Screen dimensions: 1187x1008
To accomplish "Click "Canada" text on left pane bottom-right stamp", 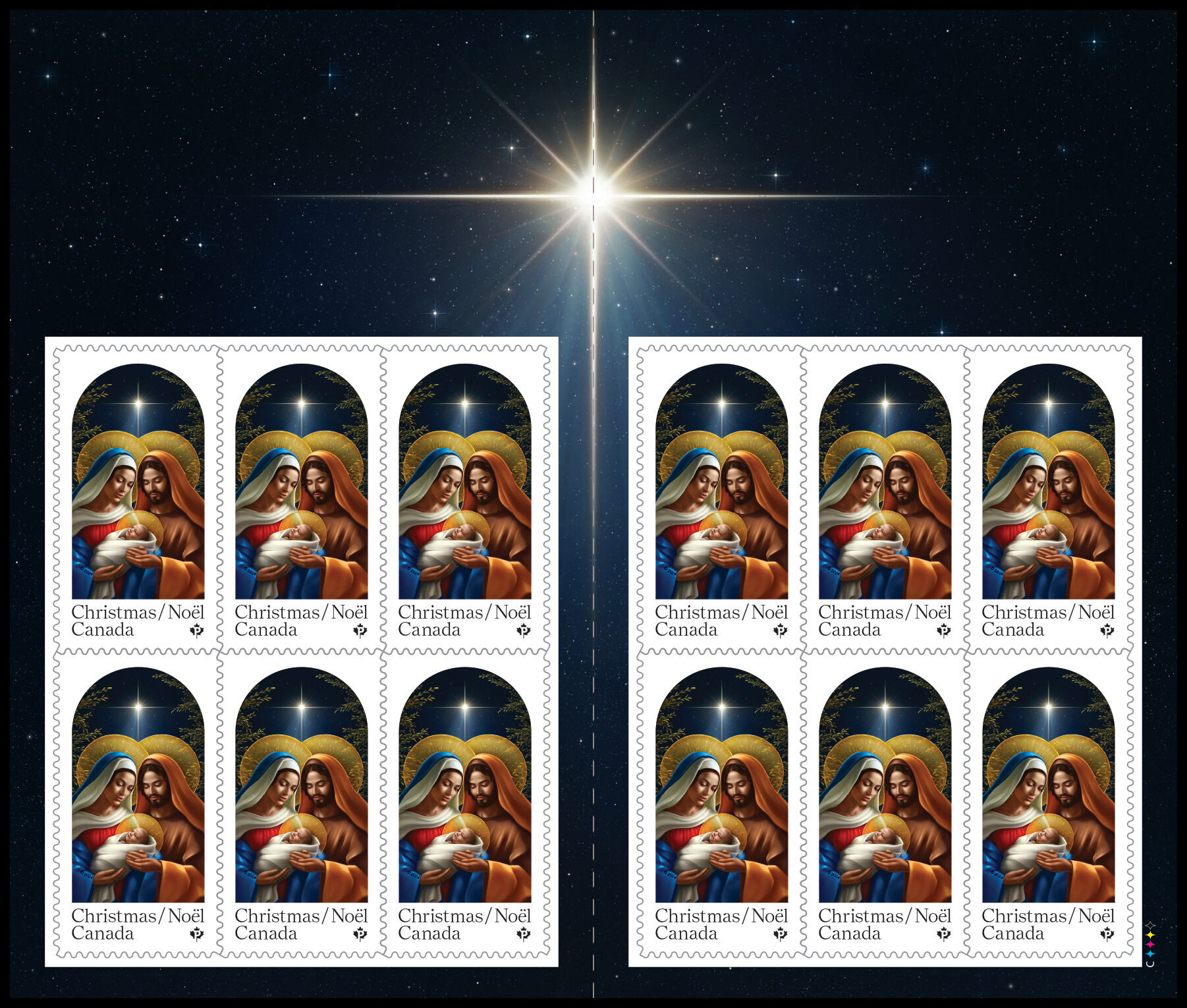I will click(x=429, y=934).
